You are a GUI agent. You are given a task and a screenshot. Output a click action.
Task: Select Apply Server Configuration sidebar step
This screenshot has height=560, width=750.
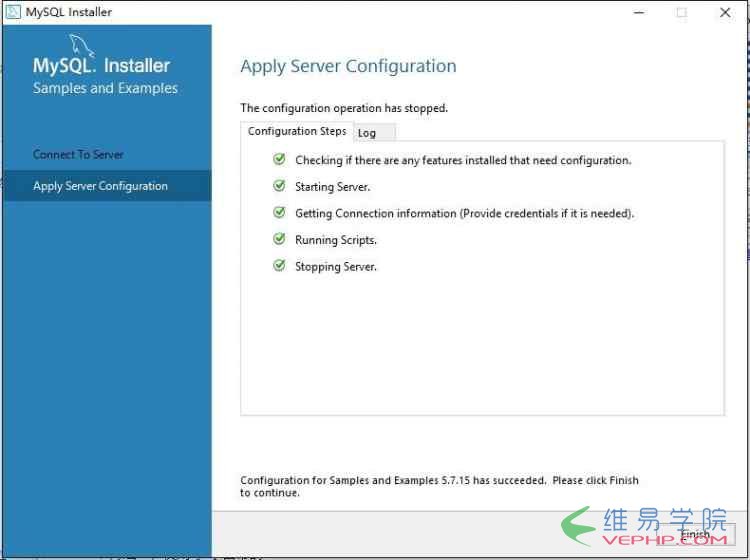click(x=107, y=186)
